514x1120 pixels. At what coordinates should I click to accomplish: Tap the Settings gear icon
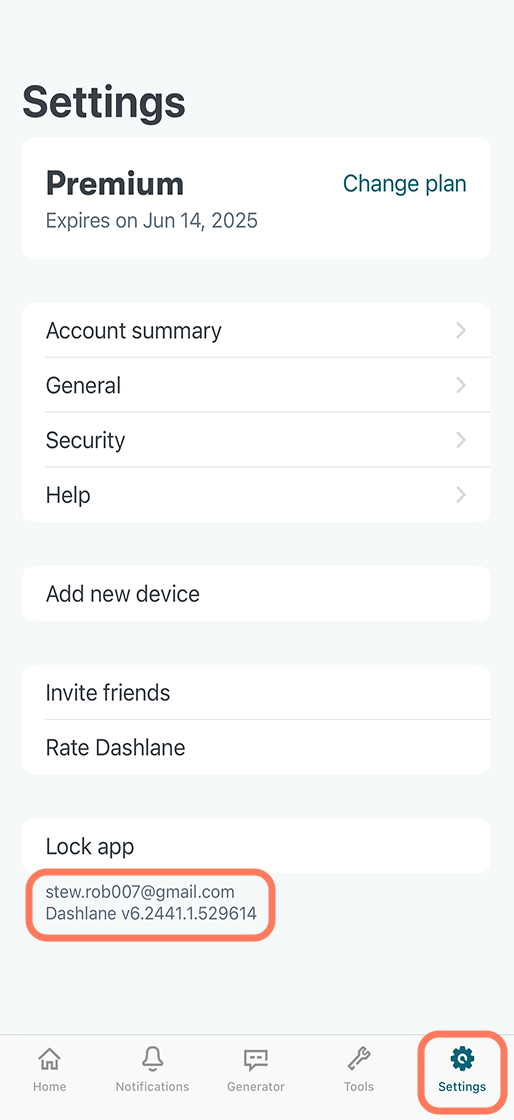[463, 1058]
